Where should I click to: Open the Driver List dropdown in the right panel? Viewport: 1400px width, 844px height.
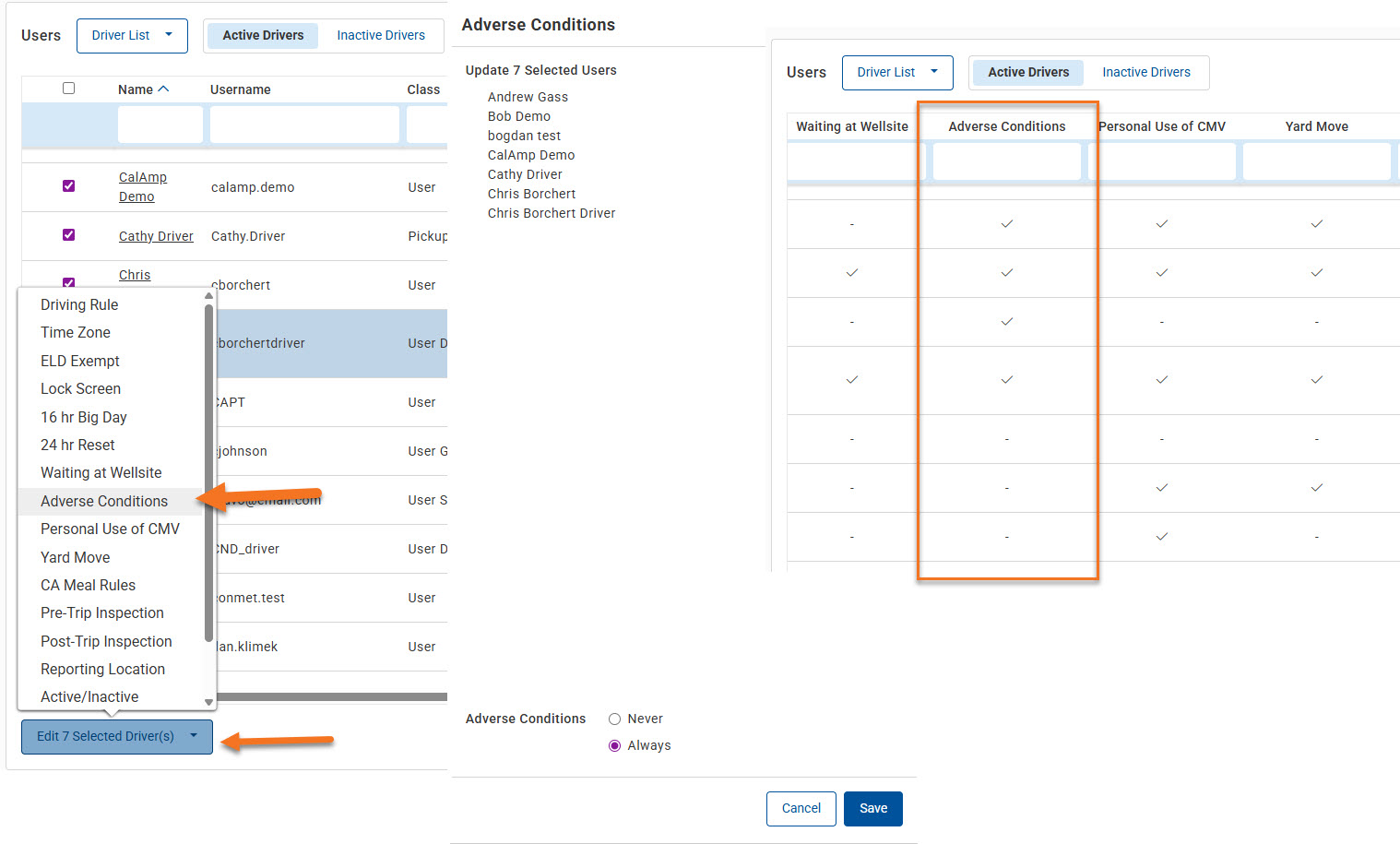(x=897, y=72)
